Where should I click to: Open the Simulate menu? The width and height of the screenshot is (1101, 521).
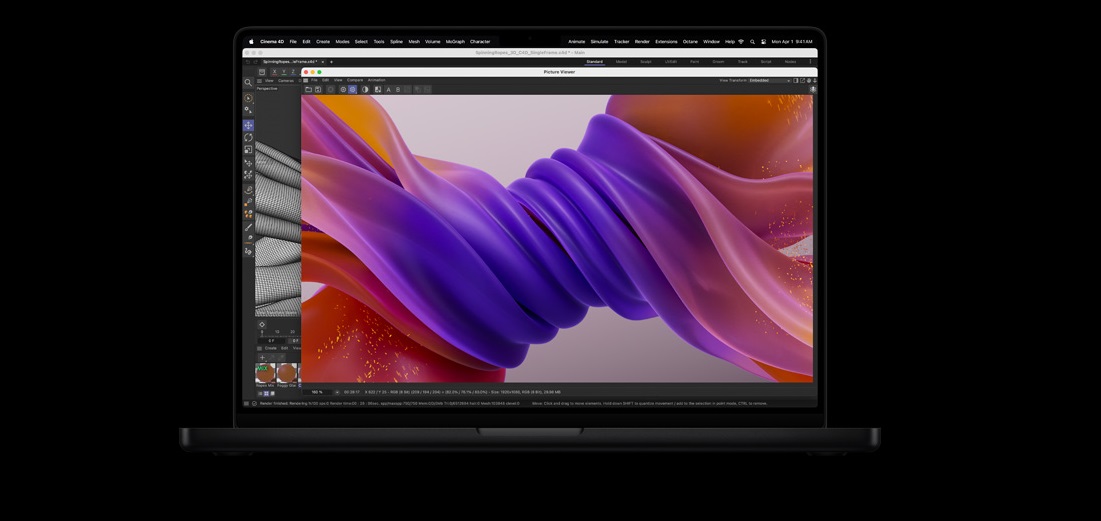(599, 41)
